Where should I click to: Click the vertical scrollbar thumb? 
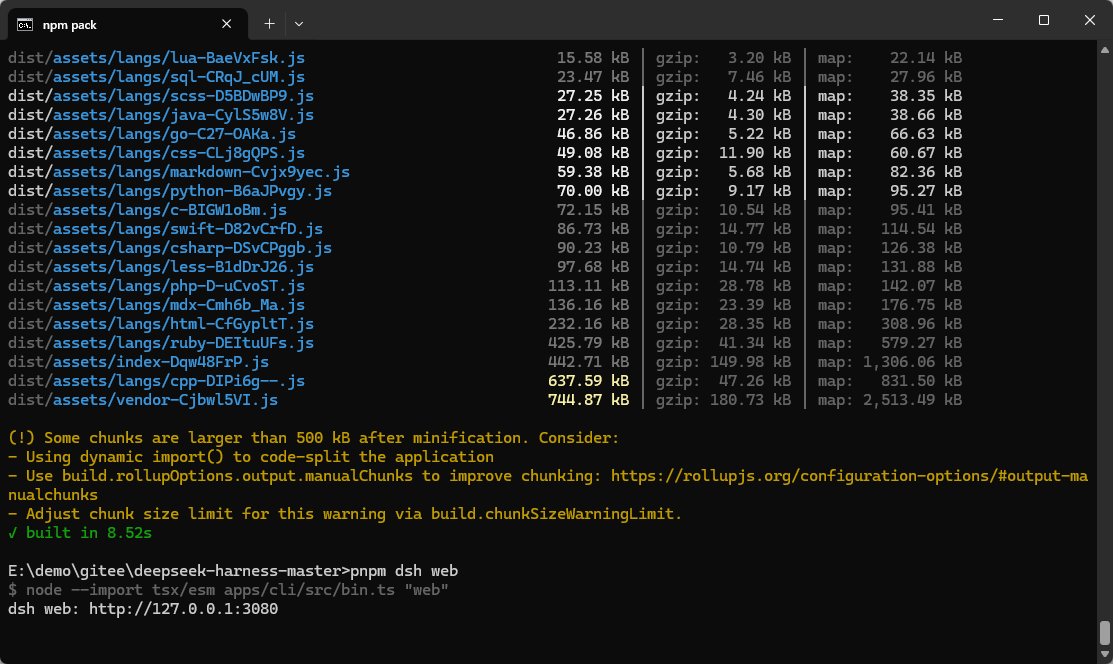[x=1104, y=632]
